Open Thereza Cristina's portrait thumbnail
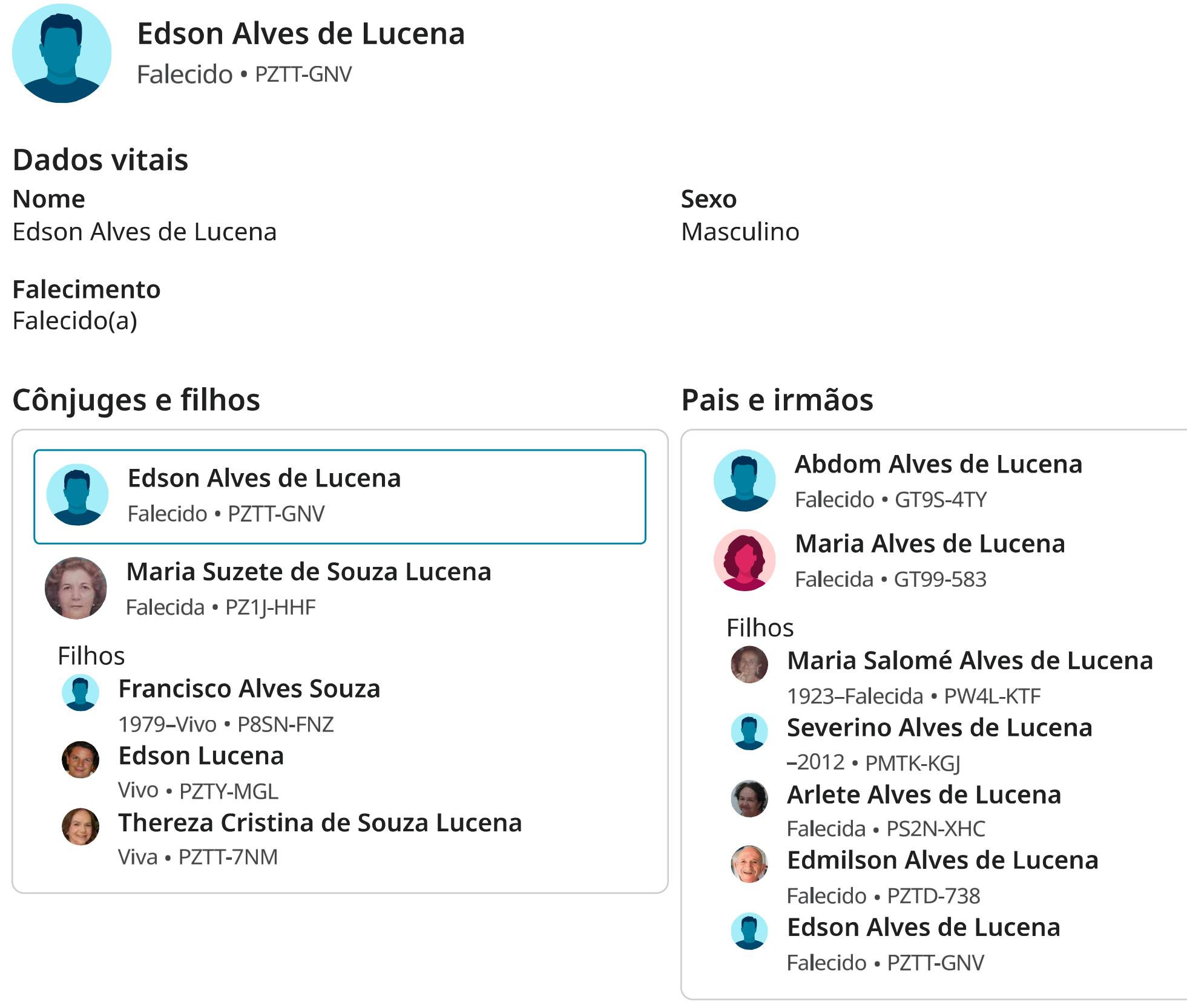Viewport: 1187px width, 1008px height. click(81, 826)
